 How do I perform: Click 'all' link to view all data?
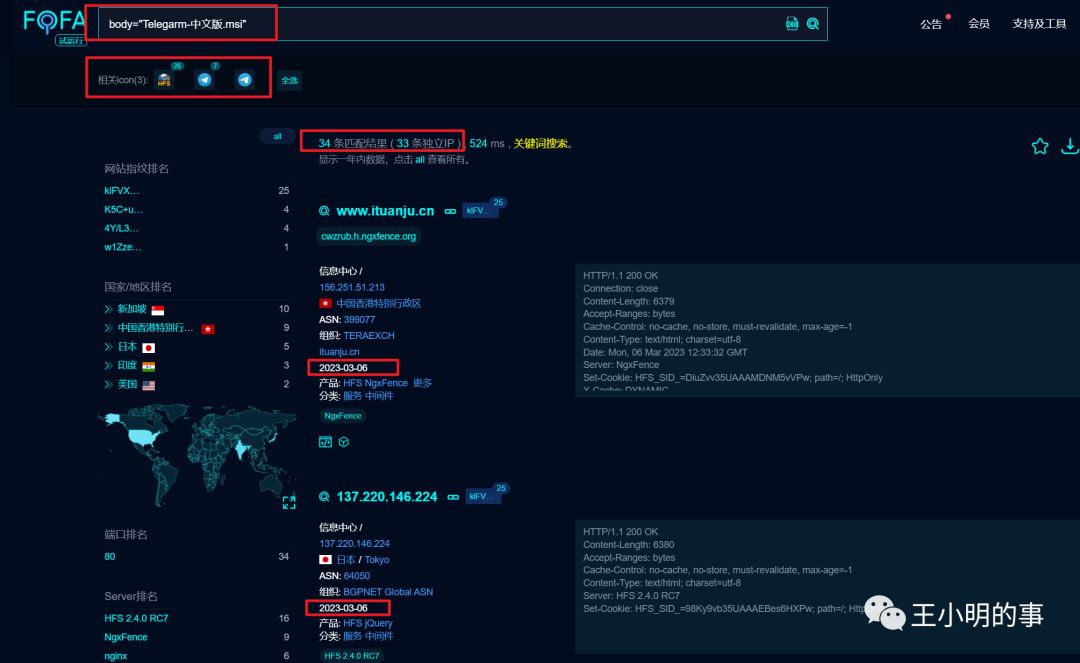click(419, 160)
